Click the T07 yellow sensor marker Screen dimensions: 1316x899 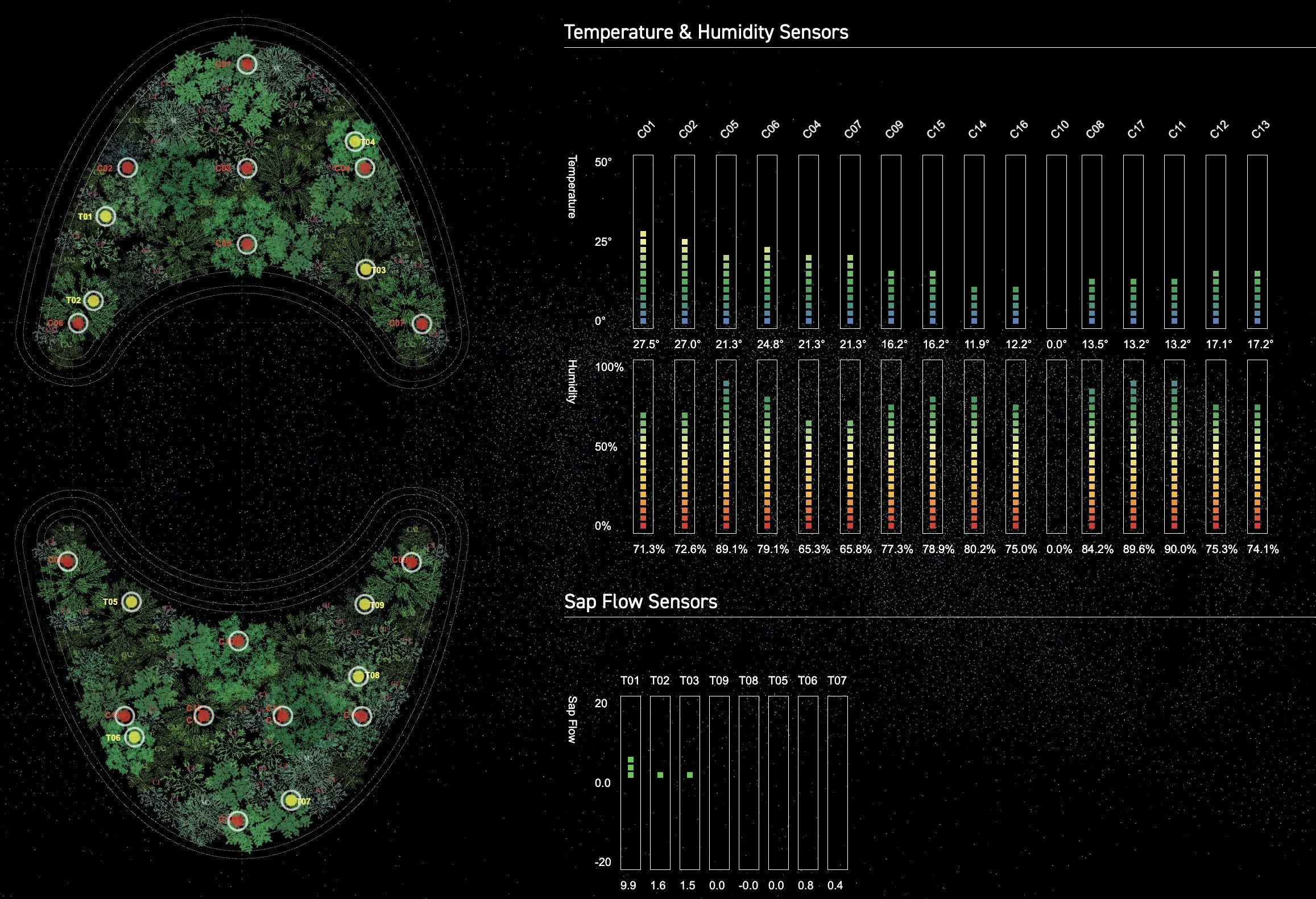[291, 800]
